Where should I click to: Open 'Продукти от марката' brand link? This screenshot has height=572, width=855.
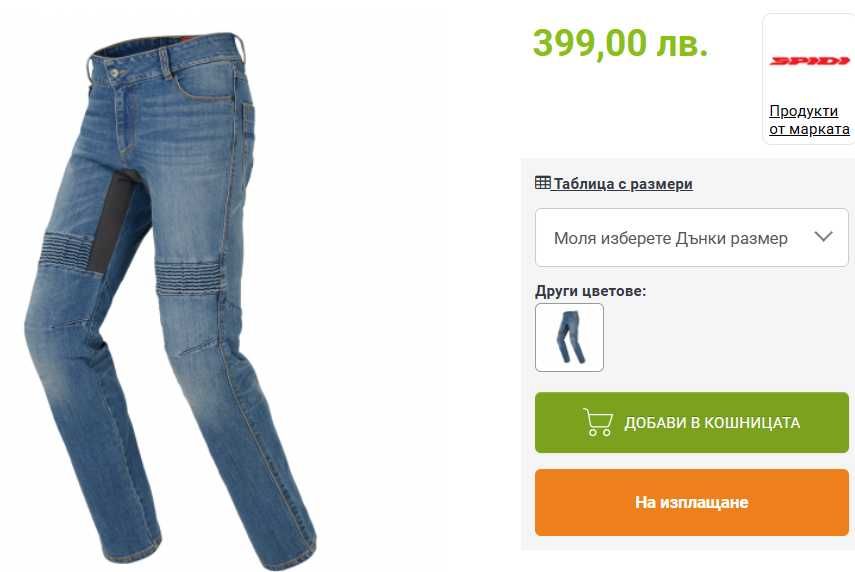click(x=809, y=120)
